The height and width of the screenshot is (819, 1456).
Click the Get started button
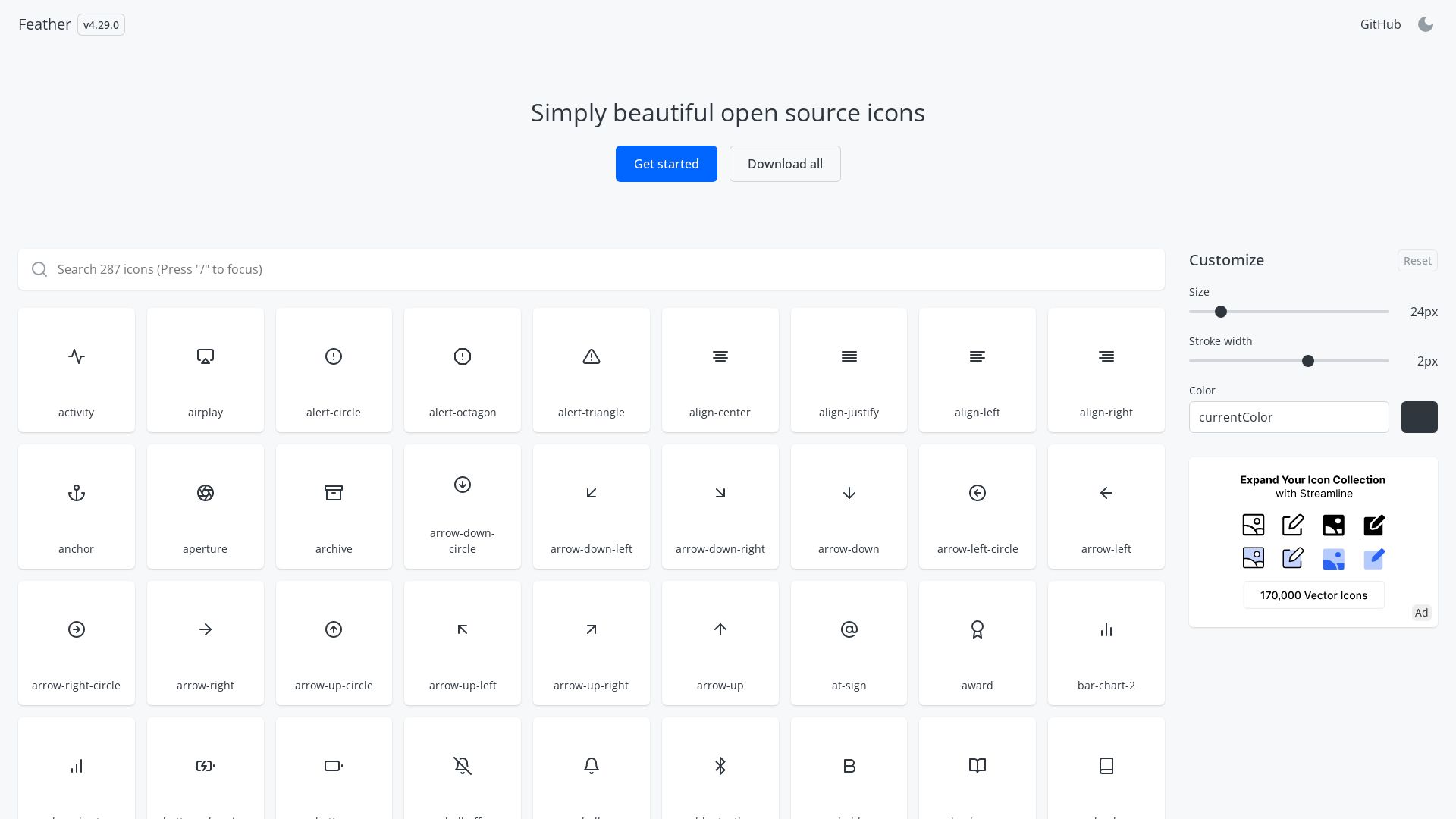(x=666, y=163)
